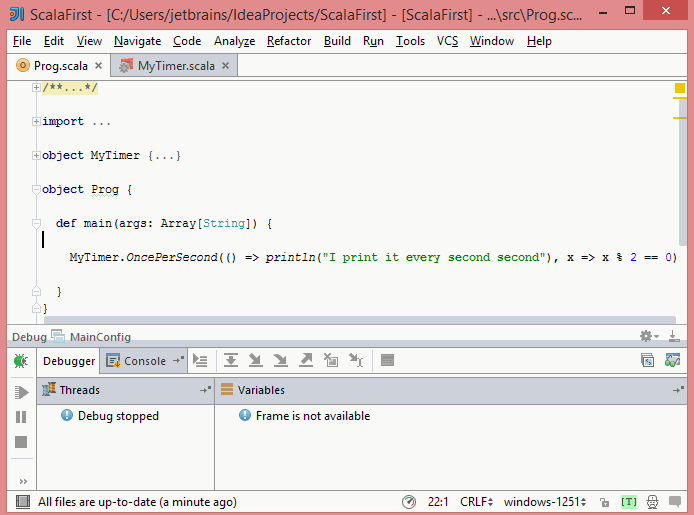Click the Step Over icon
Image resolution: width=694 pixels, height=515 pixels.
(x=231, y=361)
